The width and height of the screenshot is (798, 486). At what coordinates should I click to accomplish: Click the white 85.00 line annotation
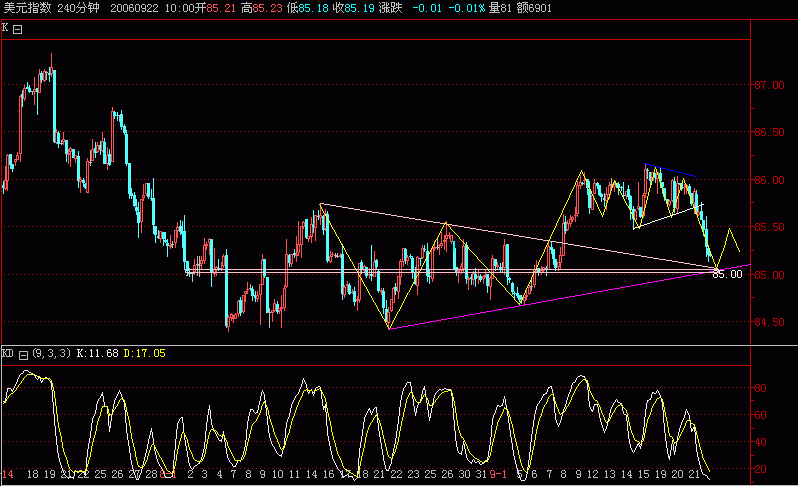(727, 274)
